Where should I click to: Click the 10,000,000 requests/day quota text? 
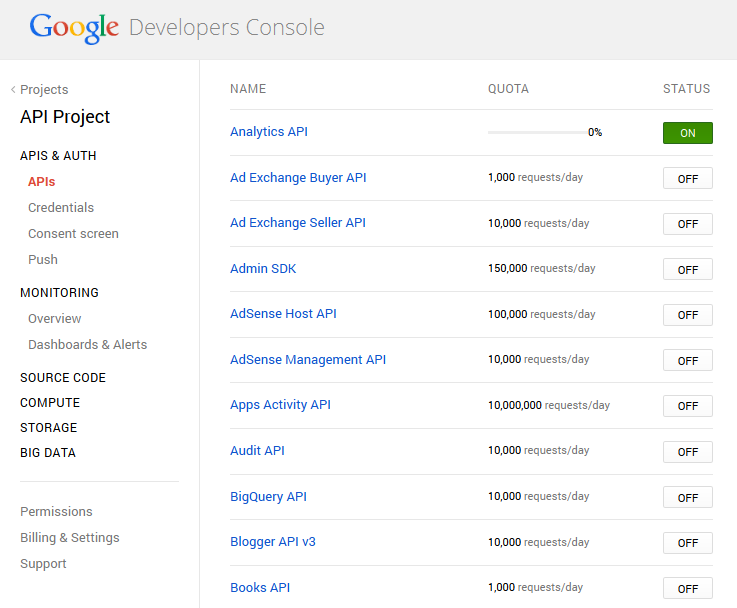click(549, 405)
